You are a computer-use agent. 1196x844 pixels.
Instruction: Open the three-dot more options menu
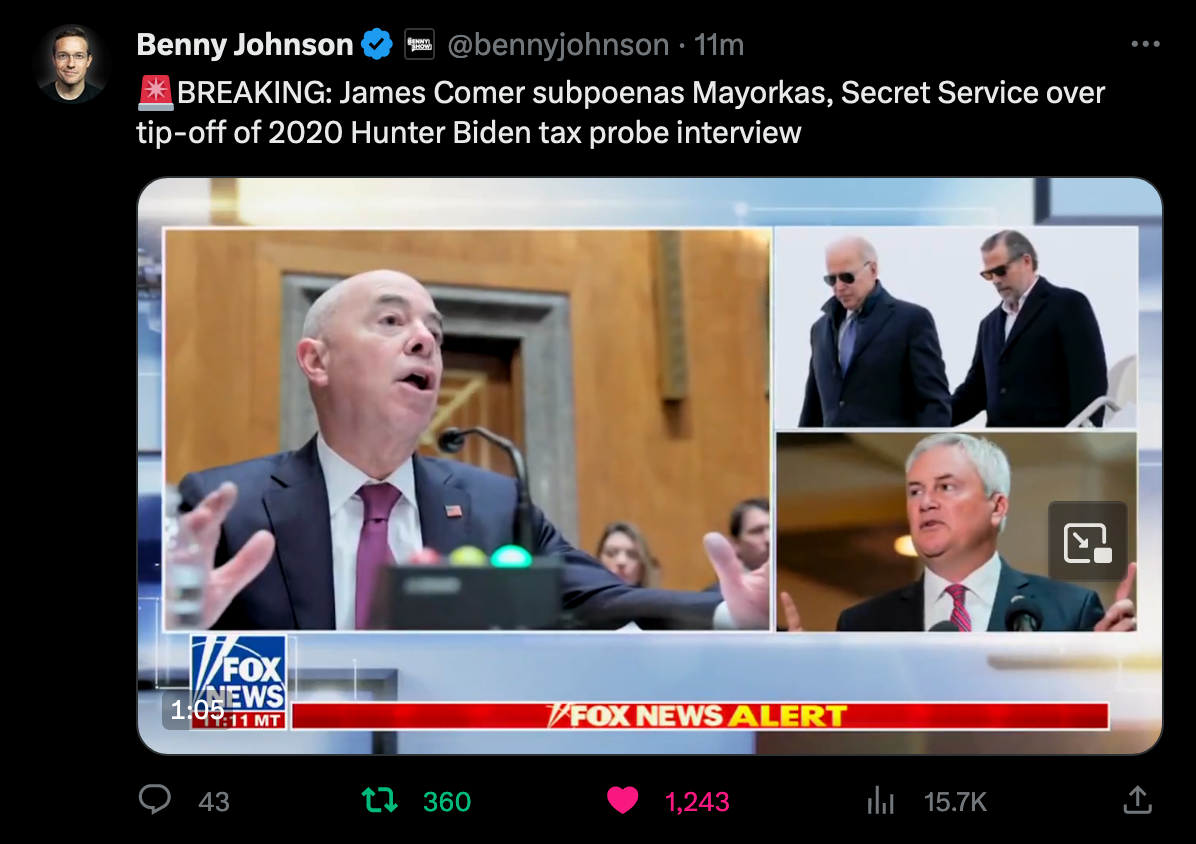1146,44
